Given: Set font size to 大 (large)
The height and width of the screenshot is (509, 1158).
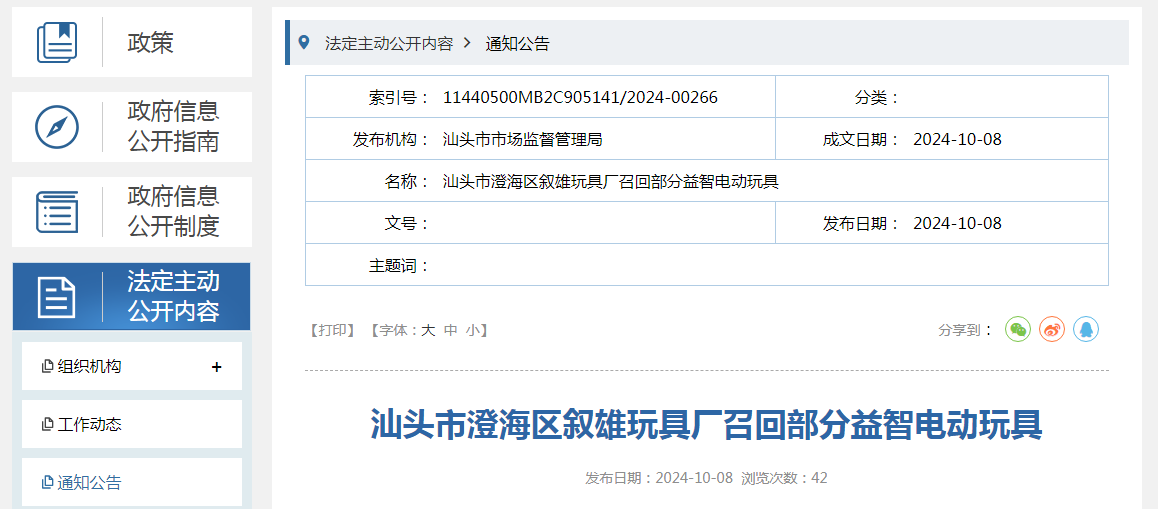Looking at the screenshot, I should tap(428, 330).
